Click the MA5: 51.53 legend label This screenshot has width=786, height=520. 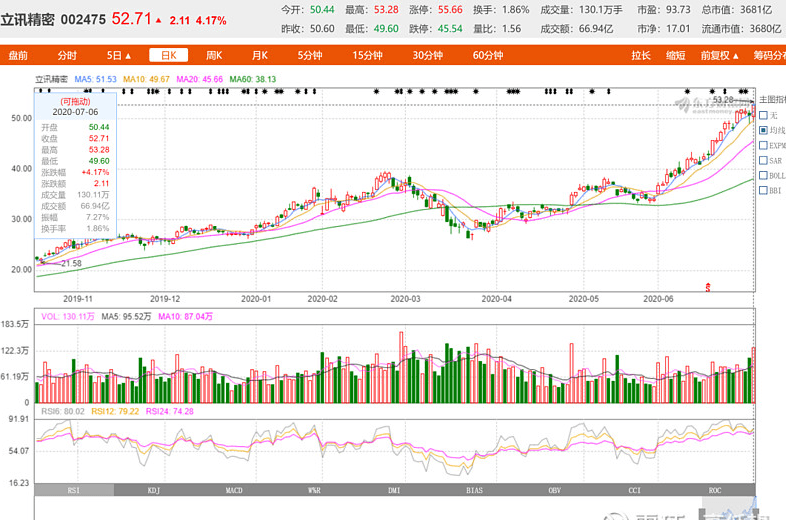coord(95,79)
